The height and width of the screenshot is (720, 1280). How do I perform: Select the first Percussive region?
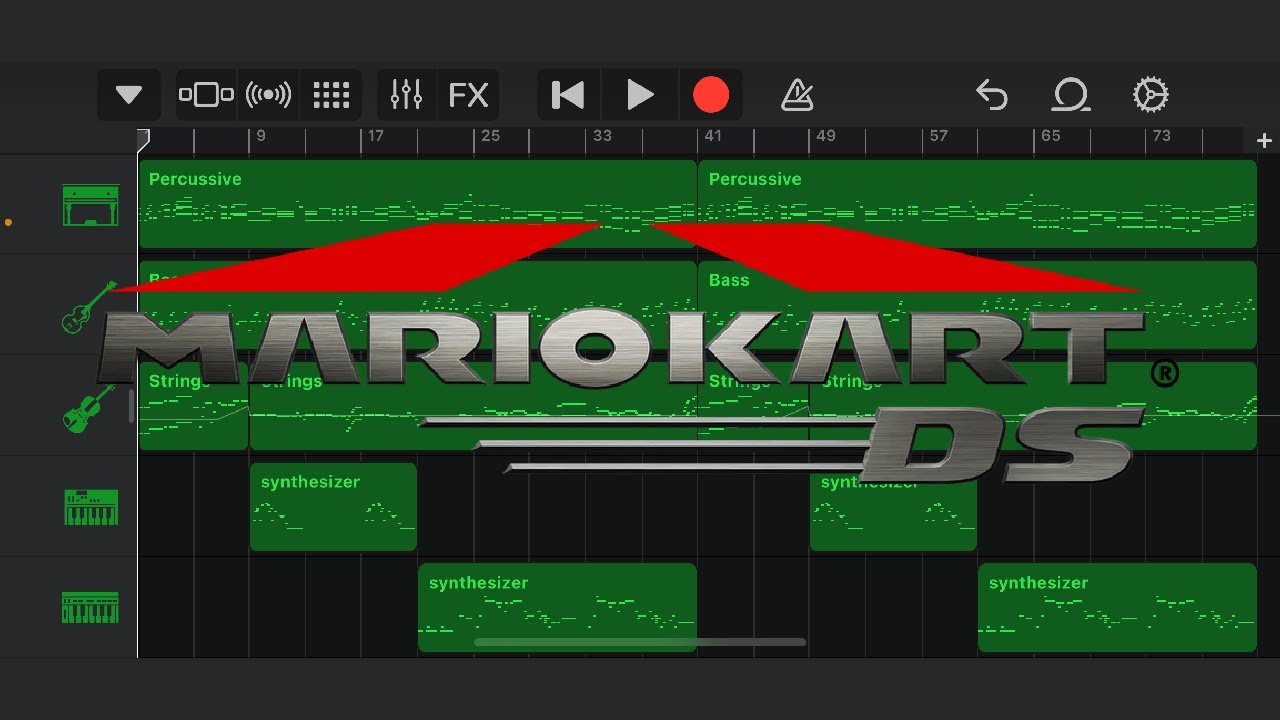(417, 204)
